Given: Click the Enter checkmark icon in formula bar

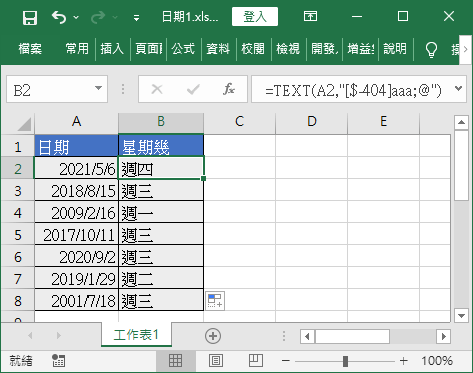Looking at the screenshot, I should click(x=193, y=89).
